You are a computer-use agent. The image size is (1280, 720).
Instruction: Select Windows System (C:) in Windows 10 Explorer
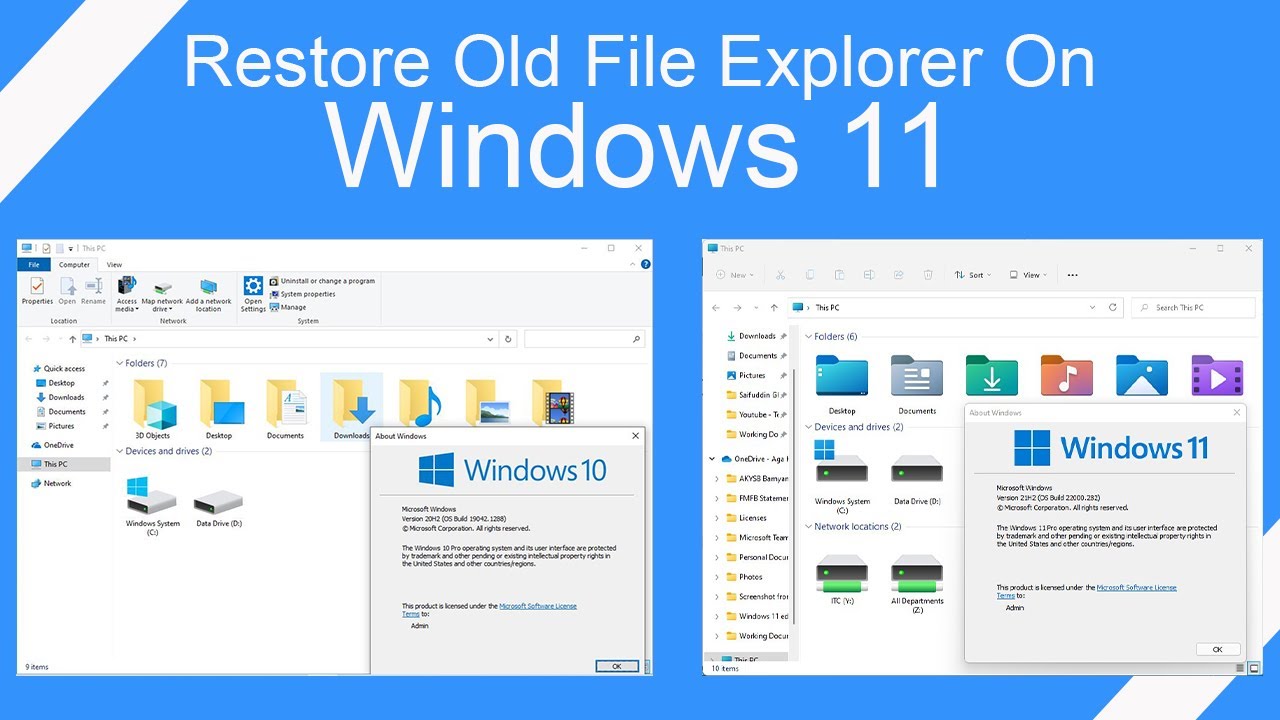(x=153, y=506)
